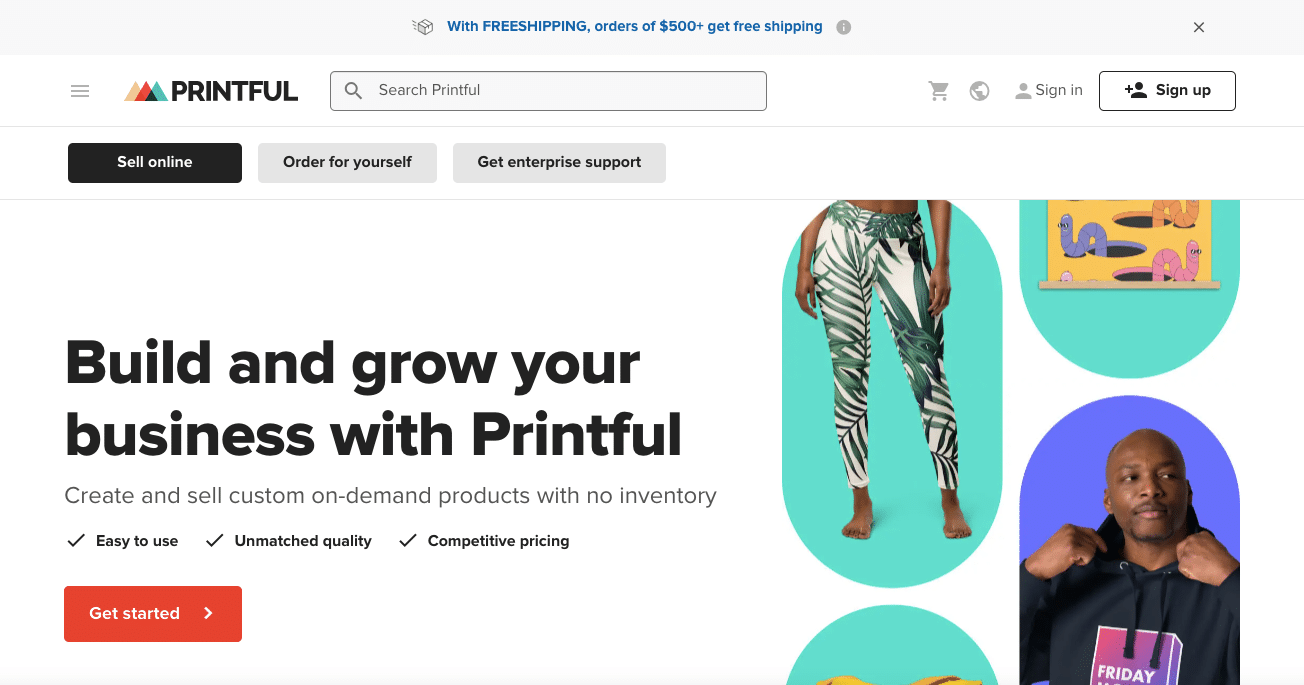
Task: Open Get enterprise support
Action: pos(559,162)
